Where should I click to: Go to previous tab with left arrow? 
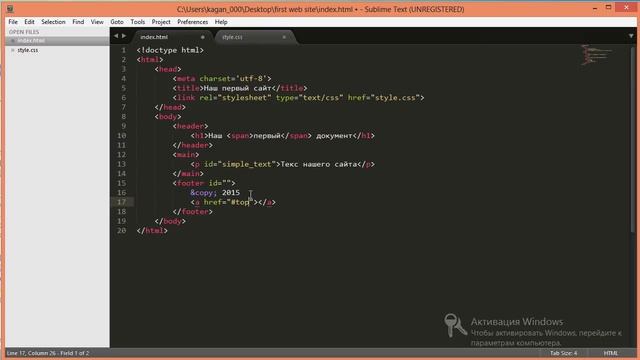(116, 36)
